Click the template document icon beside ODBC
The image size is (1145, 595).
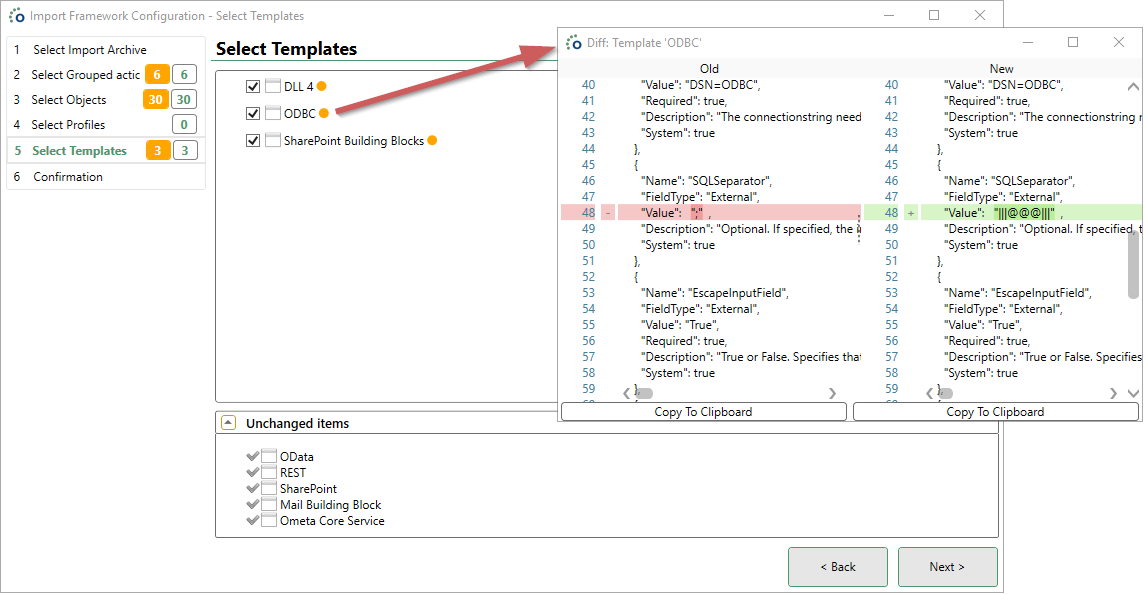[273, 113]
